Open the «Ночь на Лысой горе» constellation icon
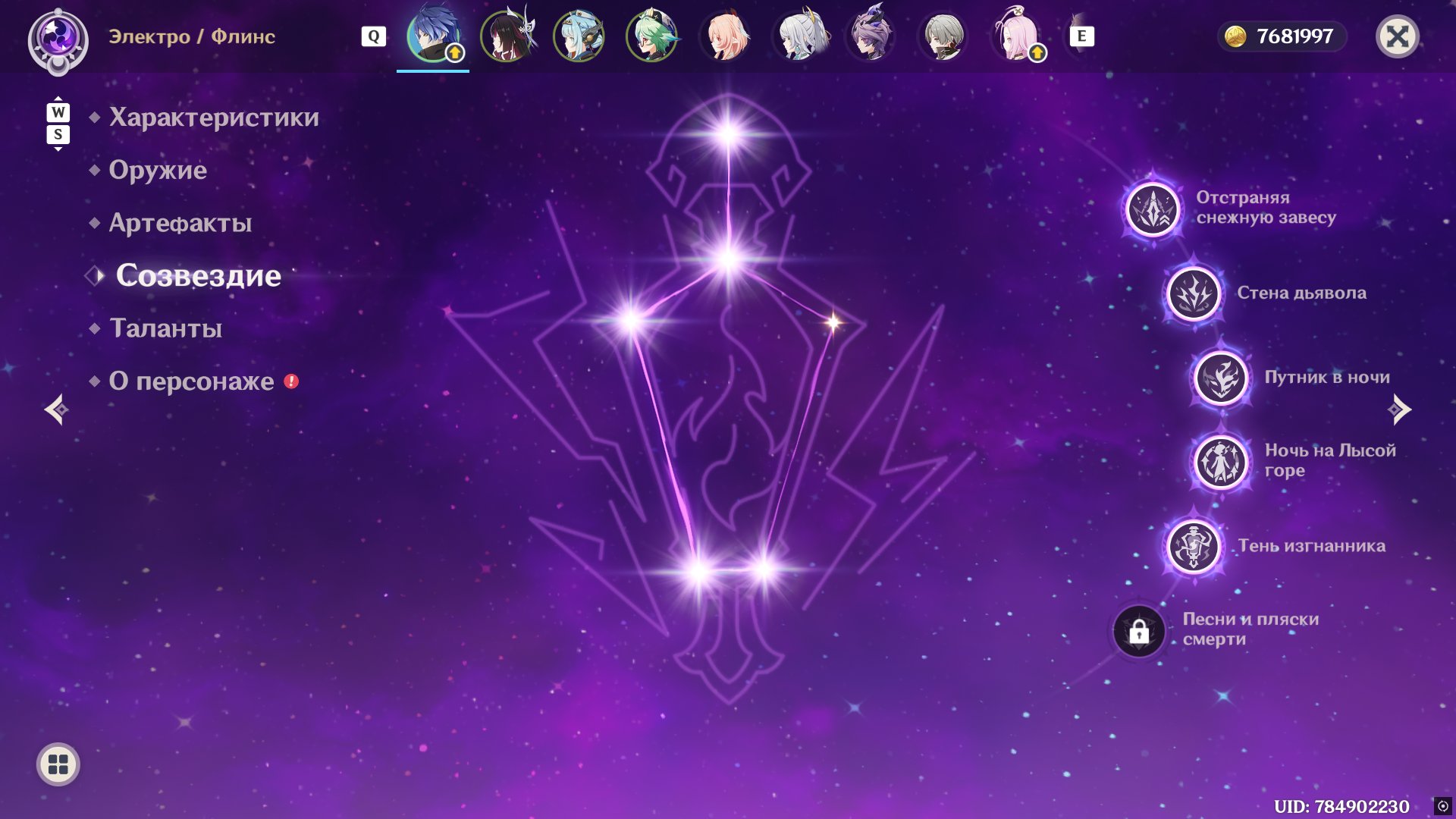The width and height of the screenshot is (1456, 819). click(1221, 462)
